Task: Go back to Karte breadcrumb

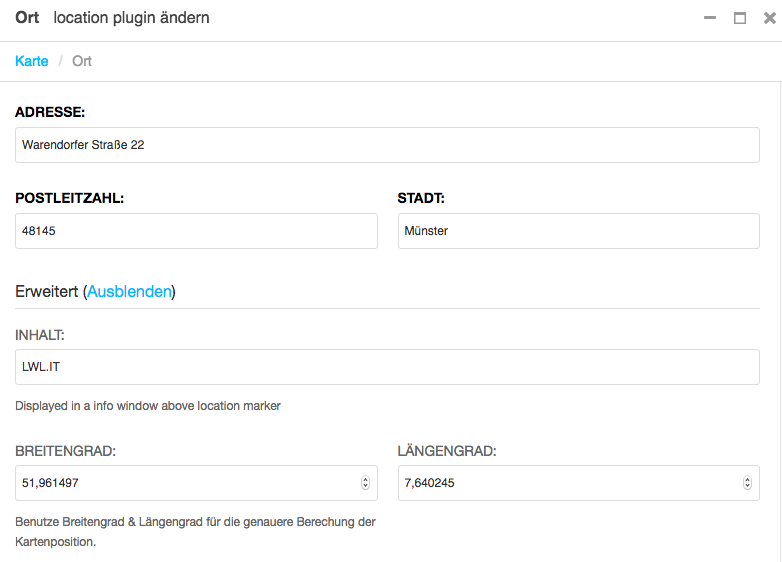Action: point(31,61)
